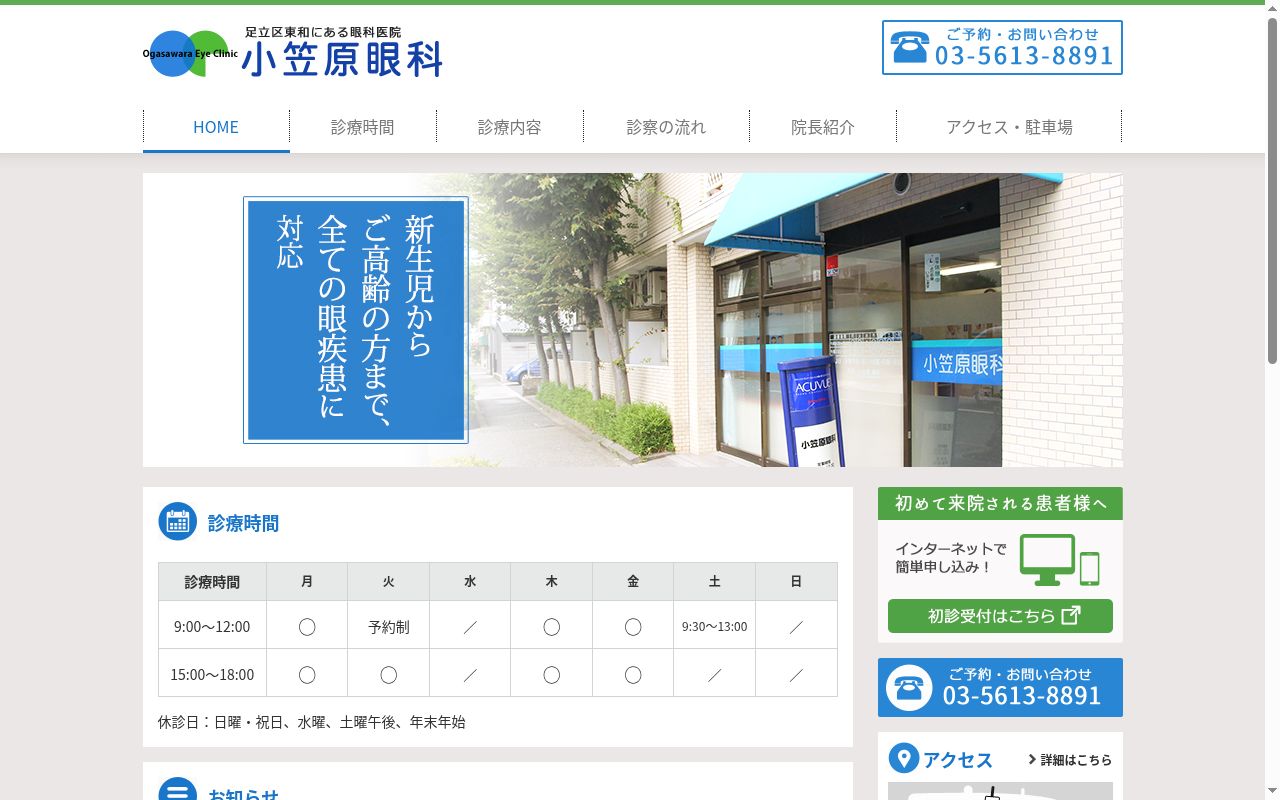This screenshot has height=800, width=1280.
Task: Click the 火 column header
Action: (x=389, y=581)
